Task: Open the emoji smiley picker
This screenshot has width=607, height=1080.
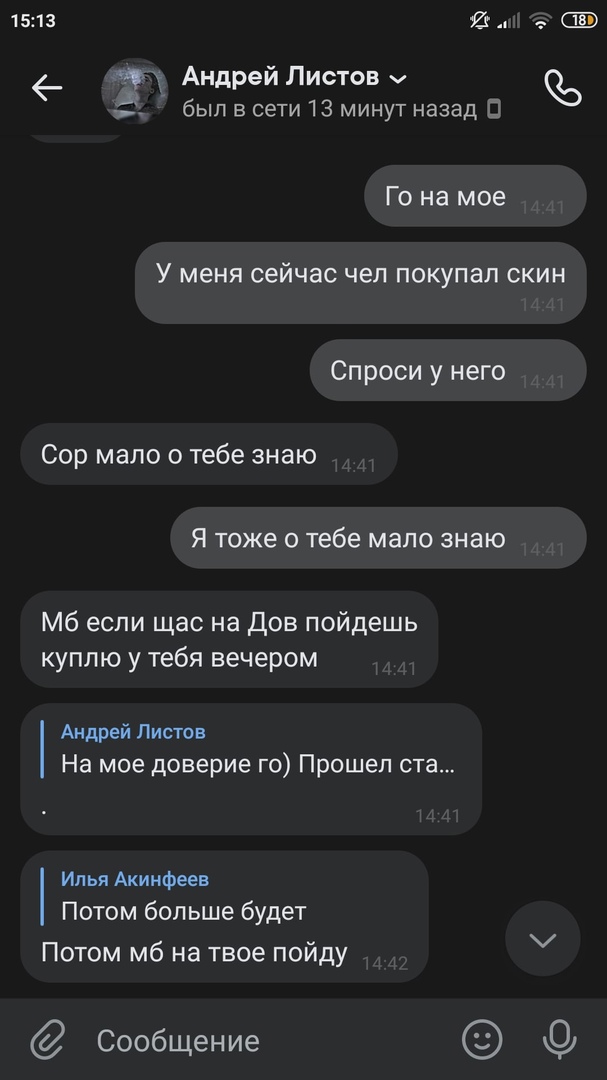Action: point(482,1039)
